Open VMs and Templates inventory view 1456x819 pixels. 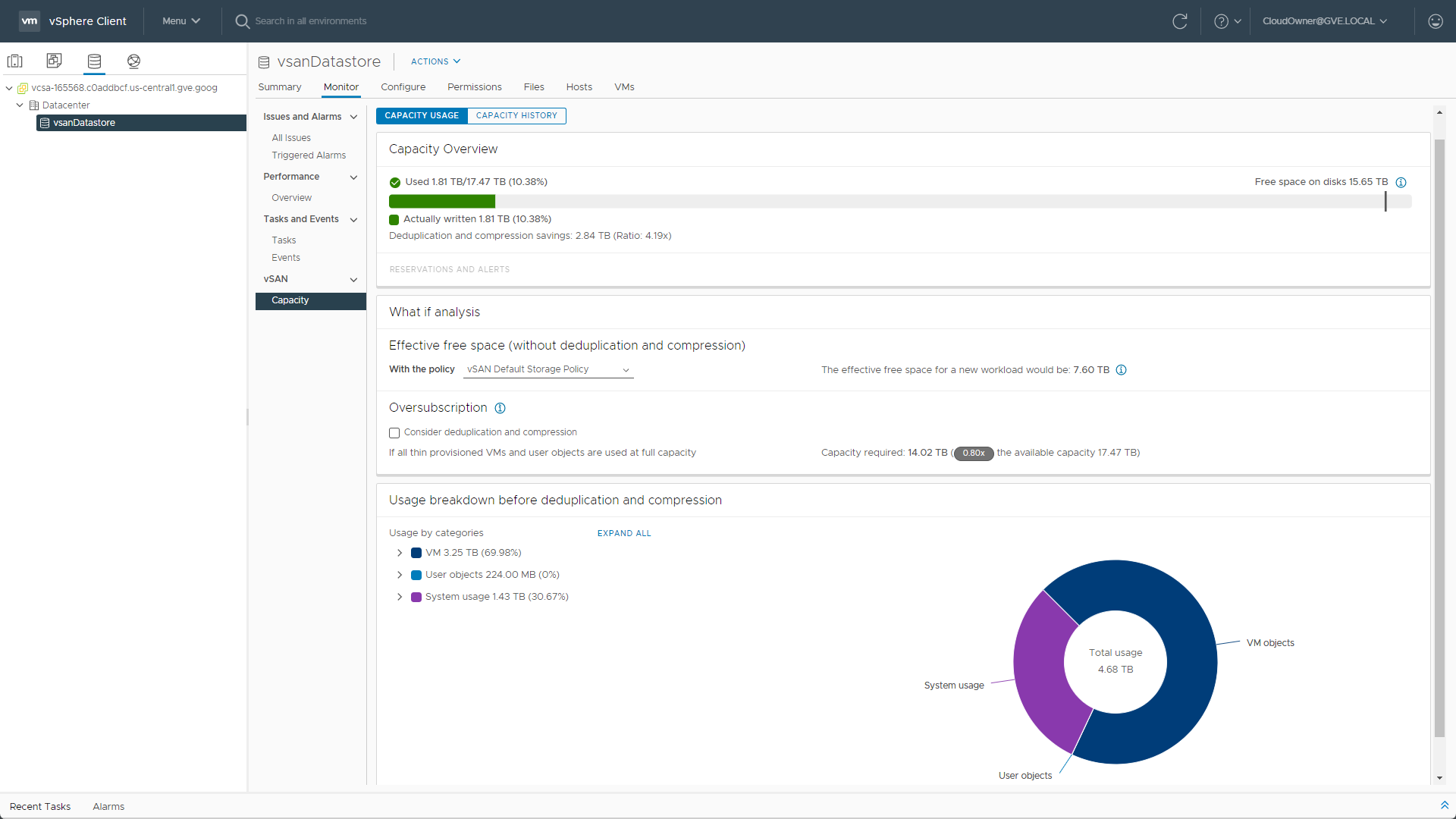pyautogui.click(x=54, y=61)
